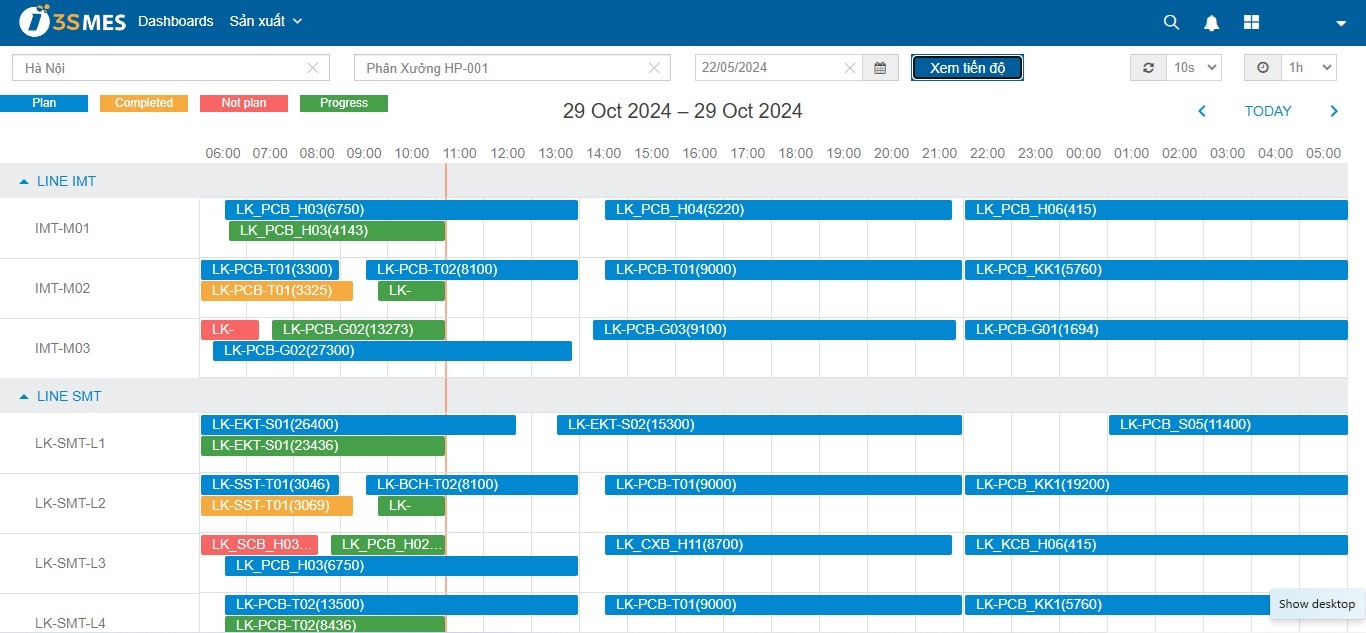Screen dimensions: 1366x633
Task: Clear the Hà Nội field with X
Action: click(312, 68)
